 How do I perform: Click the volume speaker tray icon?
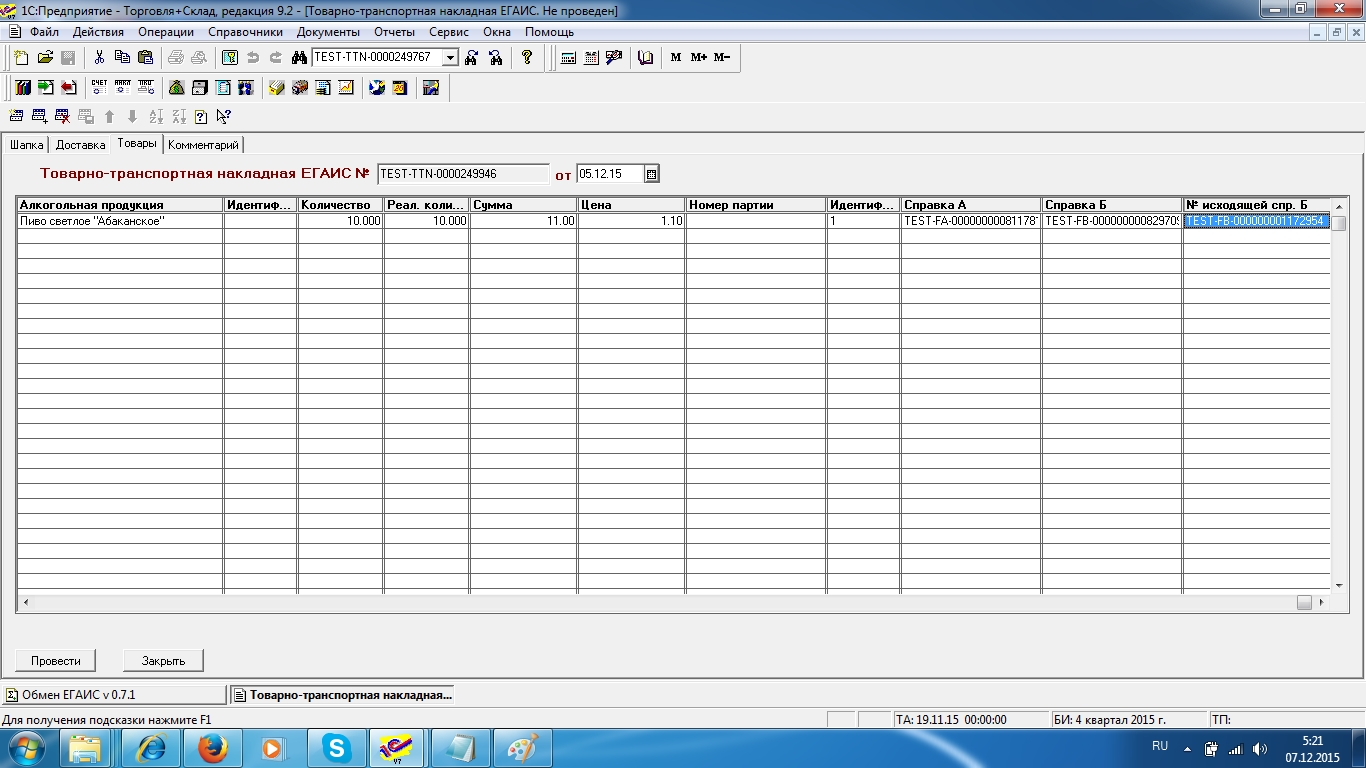tap(1260, 749)
